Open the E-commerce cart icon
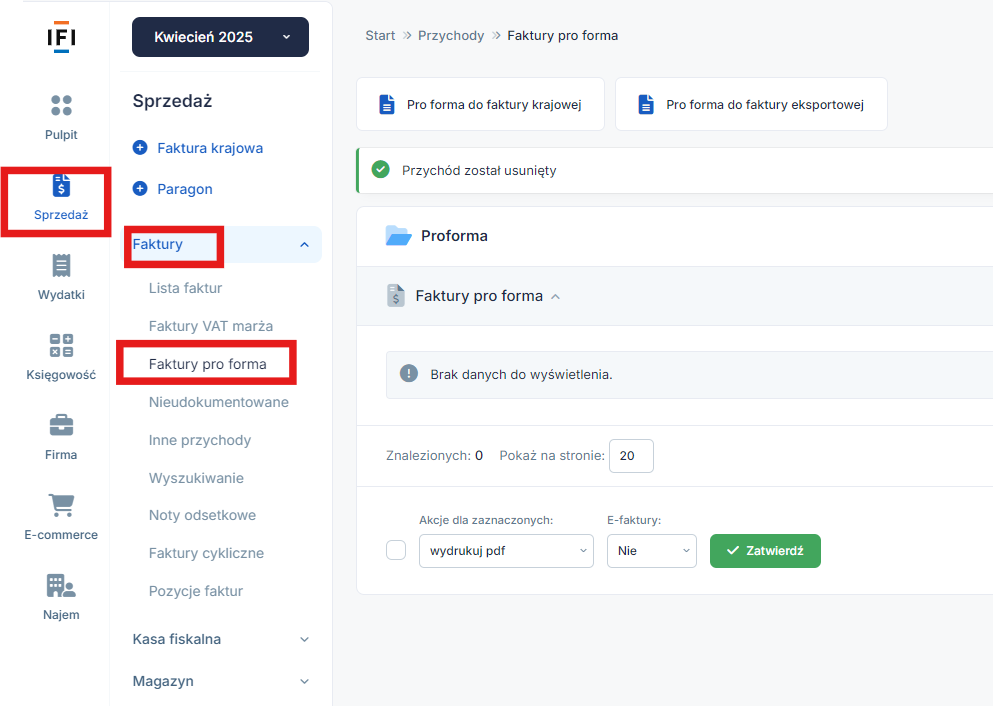993x706 pixels. click(61, 505)
